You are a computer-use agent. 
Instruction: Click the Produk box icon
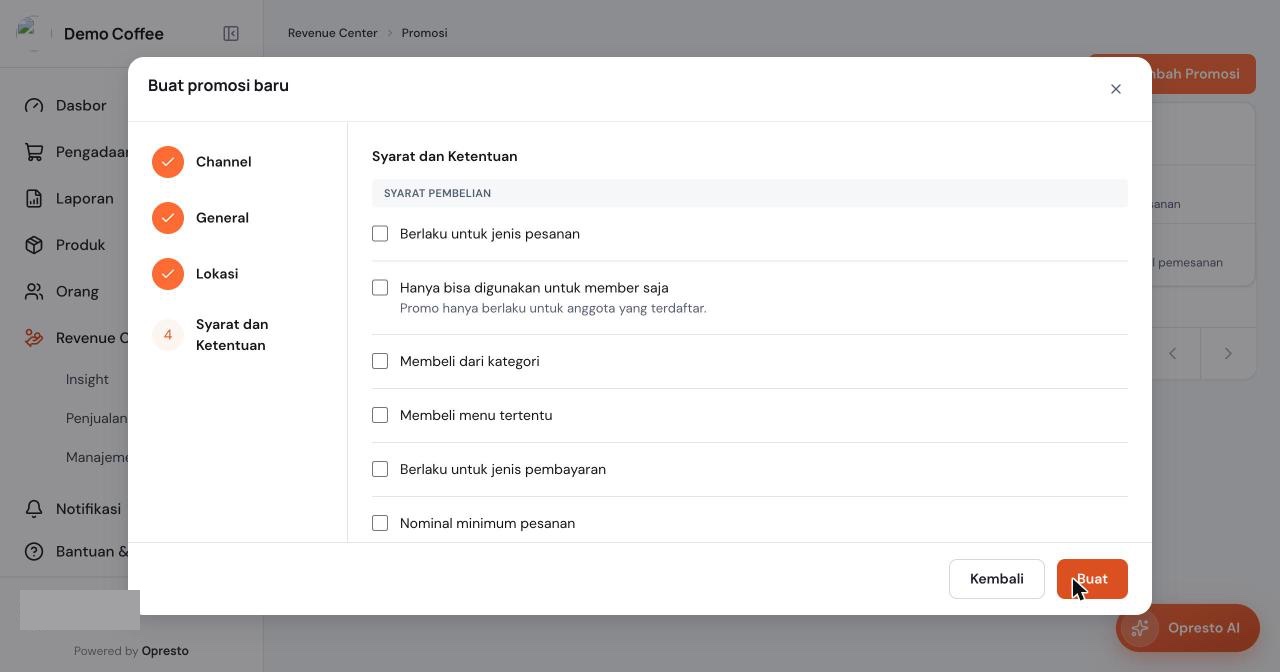(34, 245)
